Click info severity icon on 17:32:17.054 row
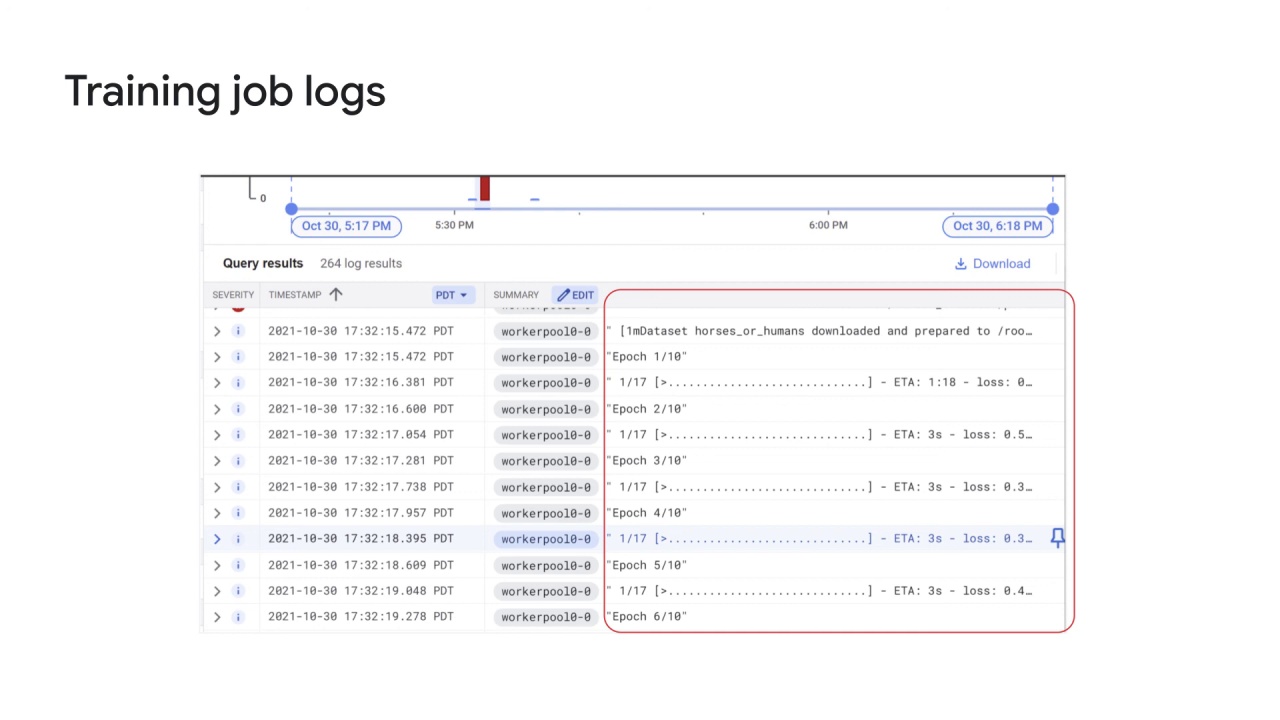This screenshot has width=1280, height=720. tap(238, 435)
